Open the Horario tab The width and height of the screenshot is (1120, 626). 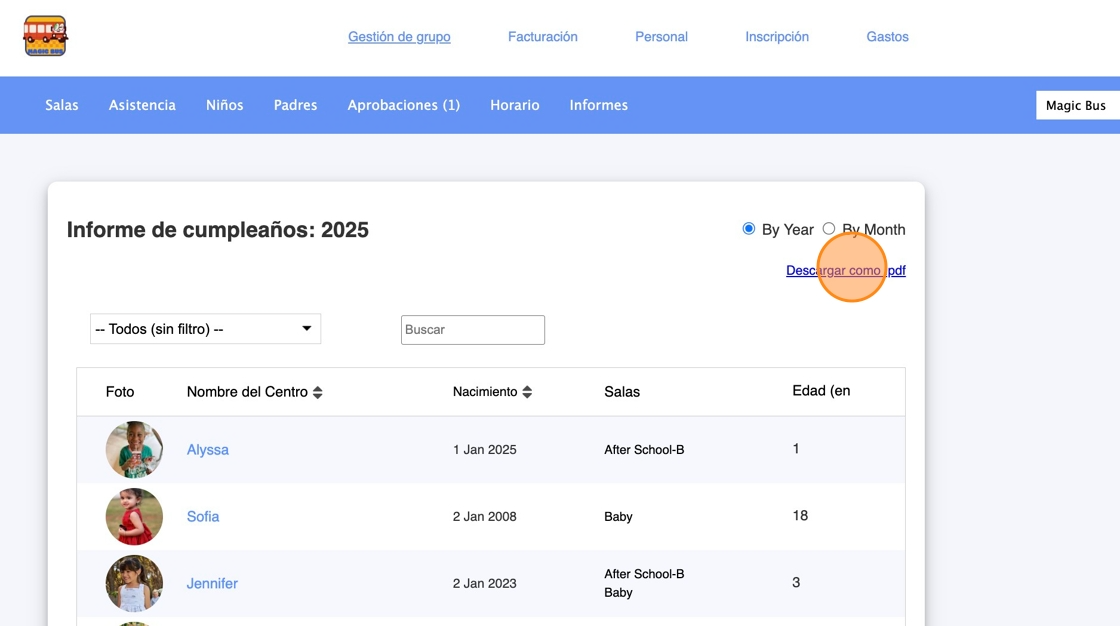pos(514,105)
